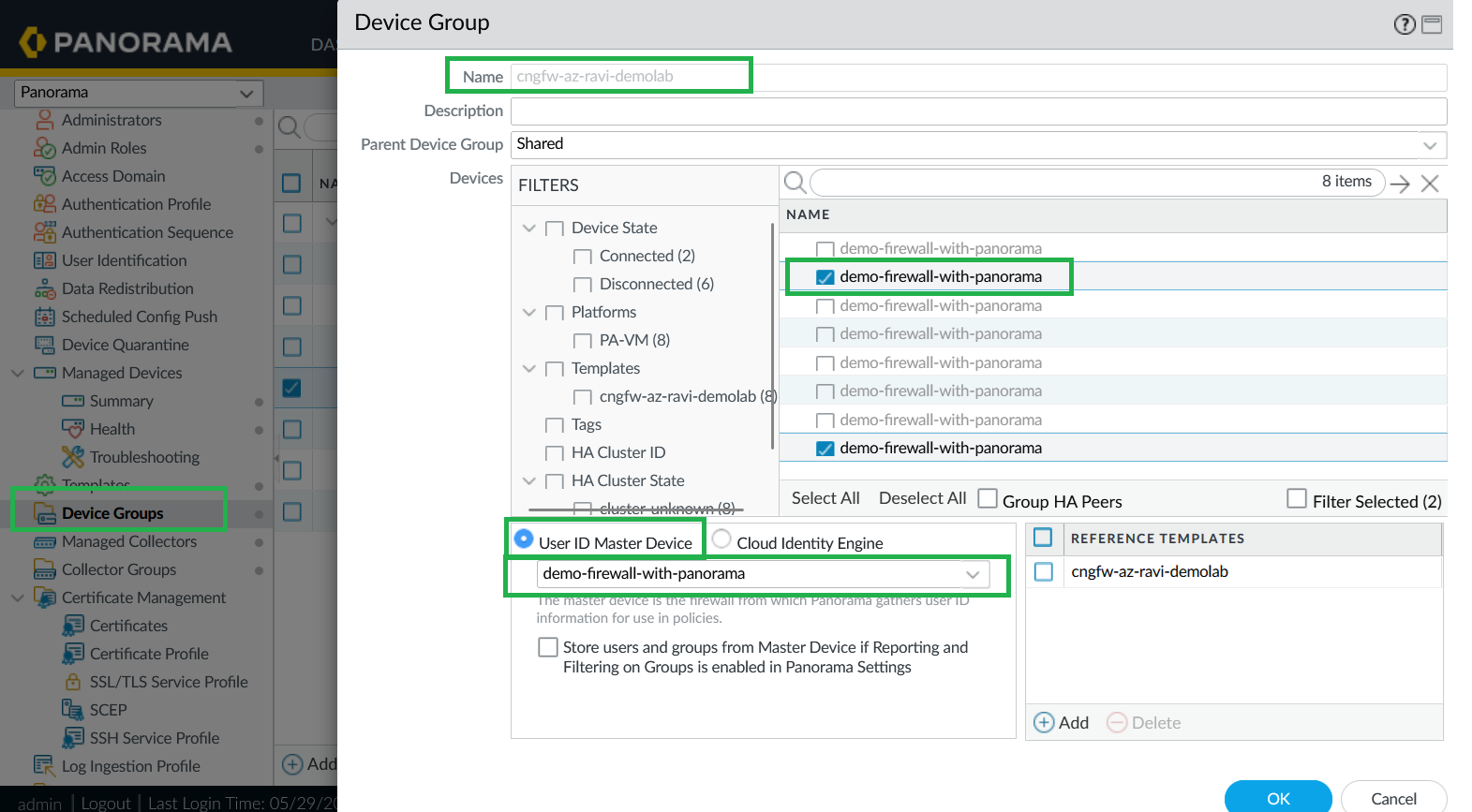Click the Description input field
The width and height of the screenshot is (1472, 812).
coord(977,111)
